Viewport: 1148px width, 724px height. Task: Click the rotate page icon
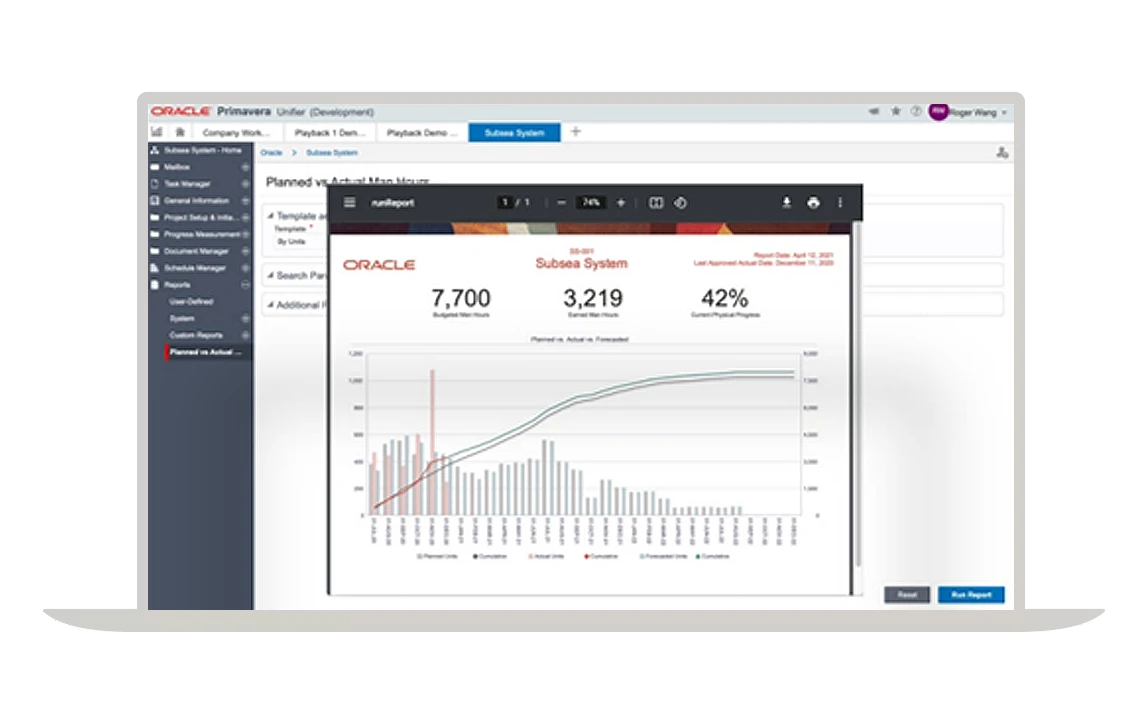tap(680, 203)
